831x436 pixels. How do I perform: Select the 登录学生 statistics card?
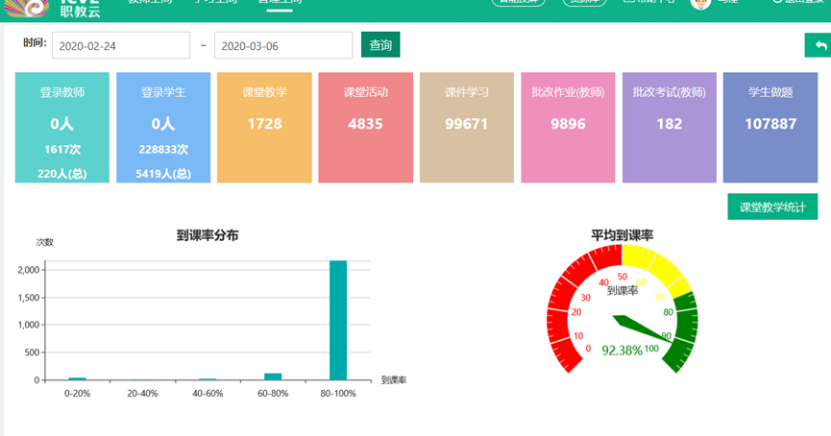(x=163, y=127)
